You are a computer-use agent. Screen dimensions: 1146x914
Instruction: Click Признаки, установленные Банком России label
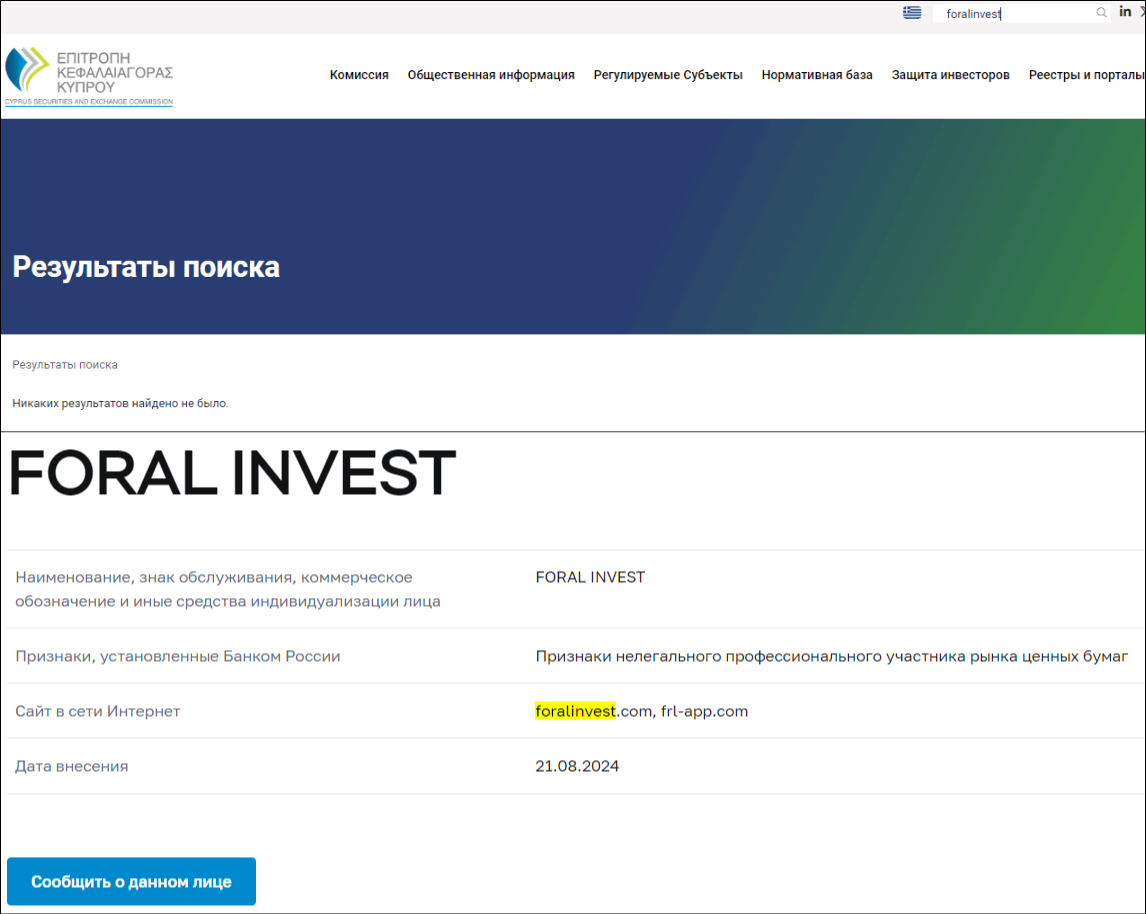pos(178,656)
